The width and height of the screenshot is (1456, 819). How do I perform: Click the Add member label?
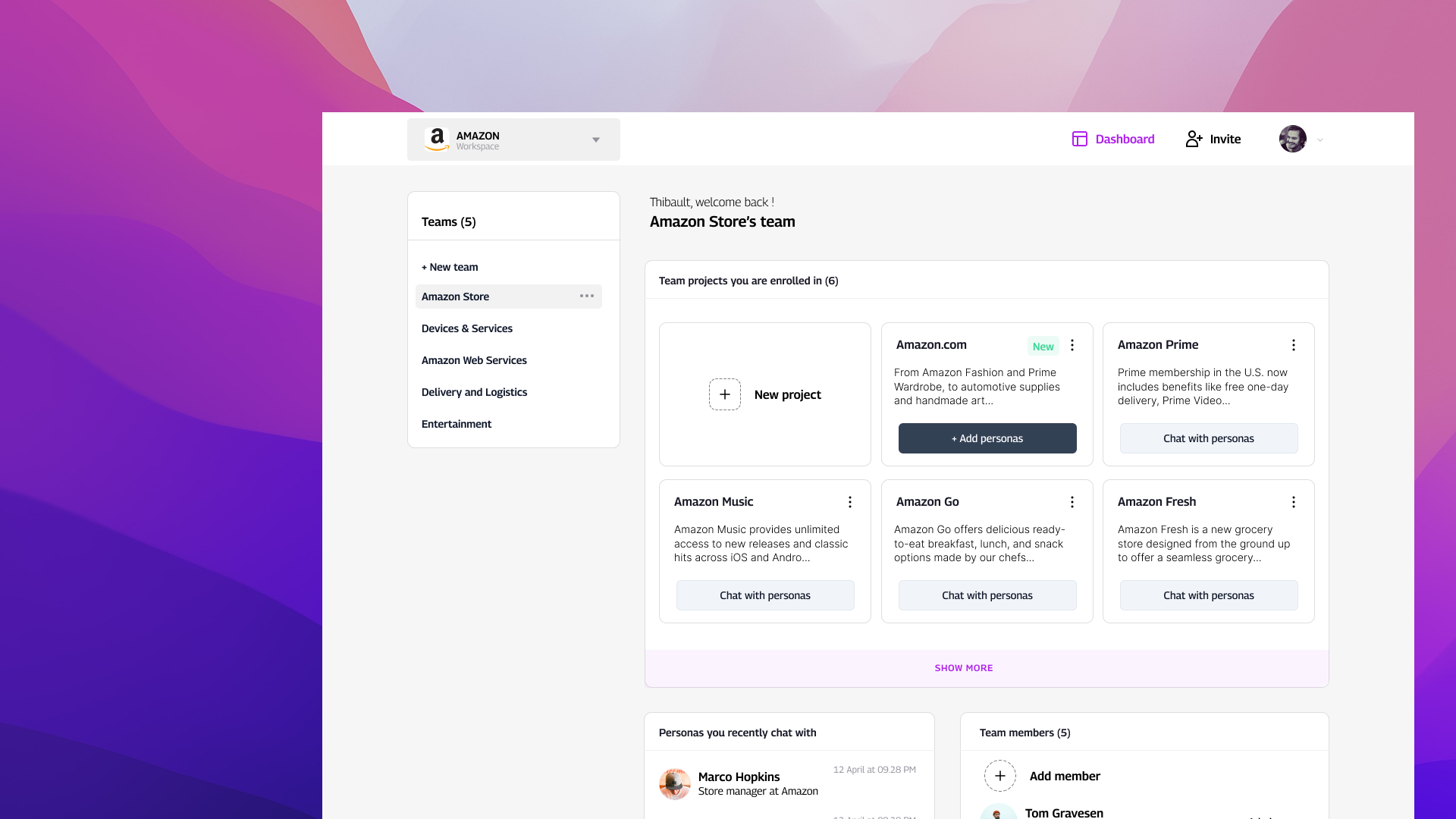pyautogui.click(x=1065, y=776)
